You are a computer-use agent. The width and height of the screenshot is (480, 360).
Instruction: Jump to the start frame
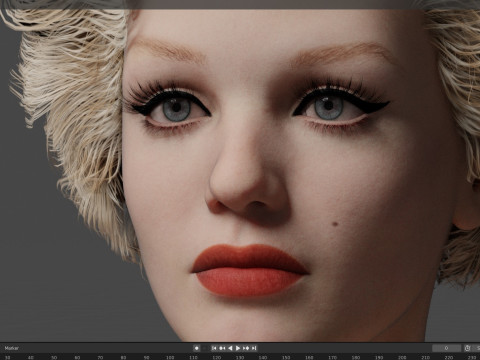214,348
